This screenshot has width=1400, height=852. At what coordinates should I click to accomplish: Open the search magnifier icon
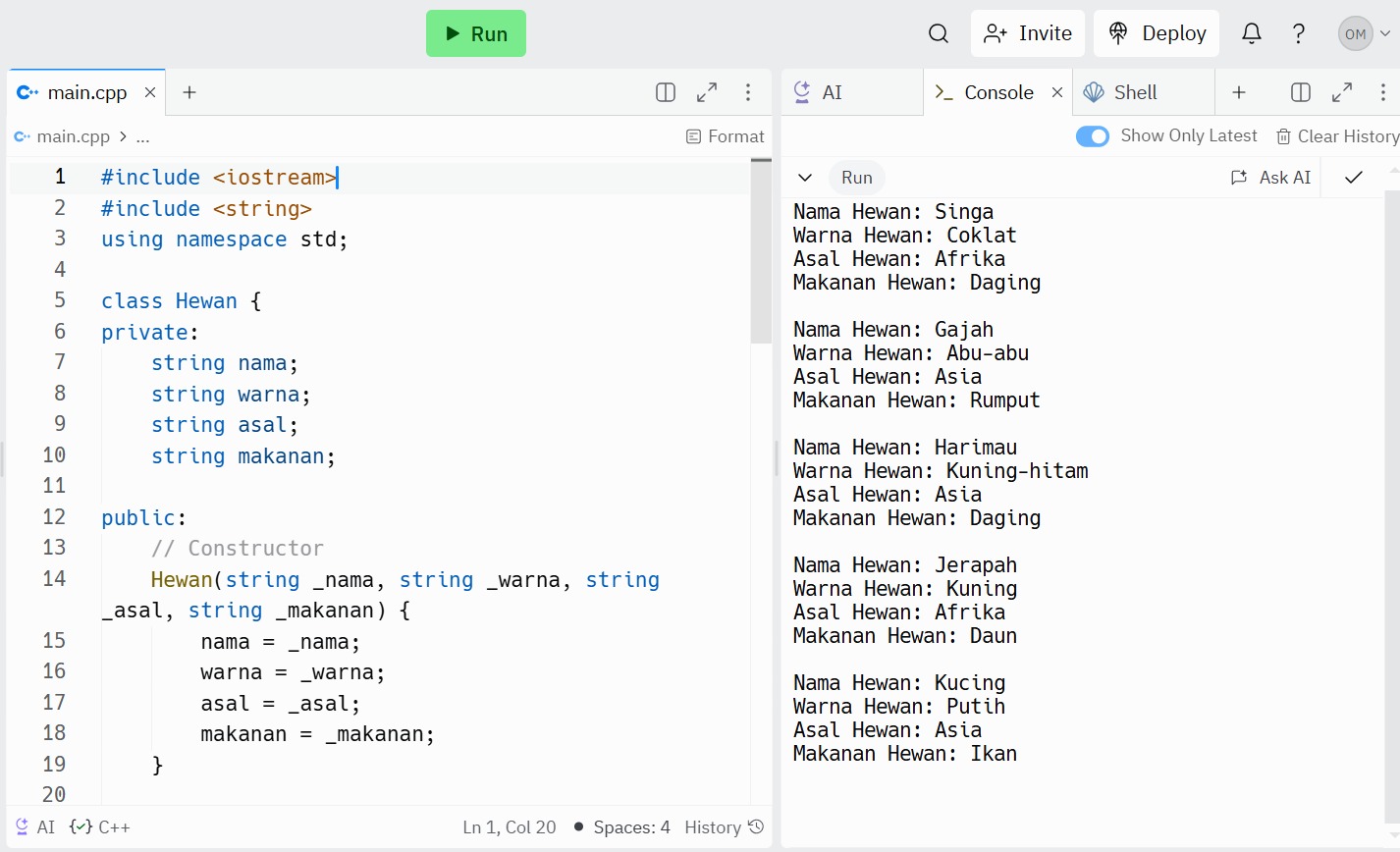[x=938, y=33]
